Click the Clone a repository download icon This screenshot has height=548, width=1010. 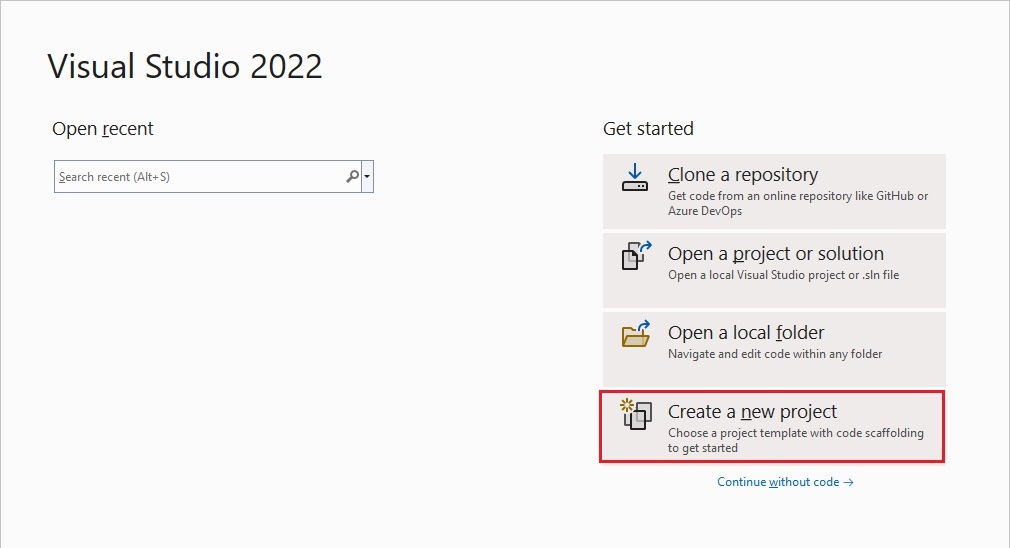[634, 177]
